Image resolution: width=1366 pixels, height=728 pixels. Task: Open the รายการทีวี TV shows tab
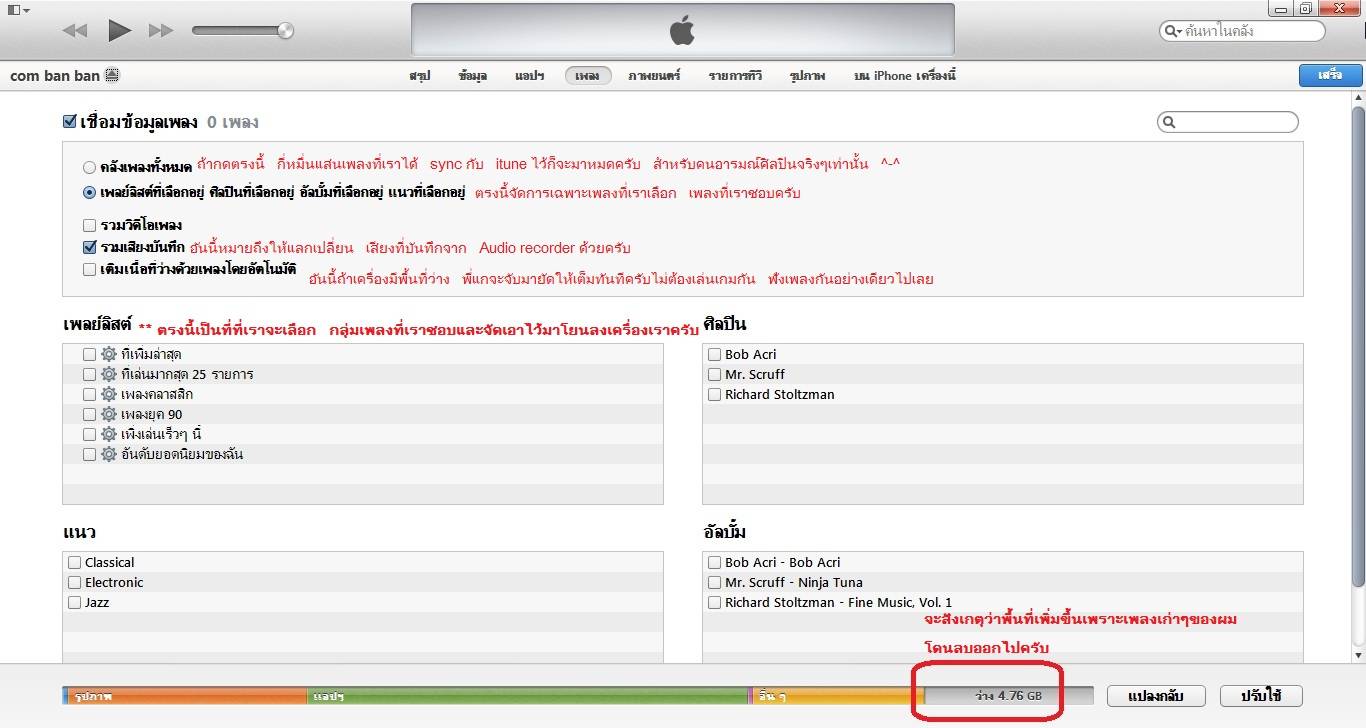pos(735,75)
